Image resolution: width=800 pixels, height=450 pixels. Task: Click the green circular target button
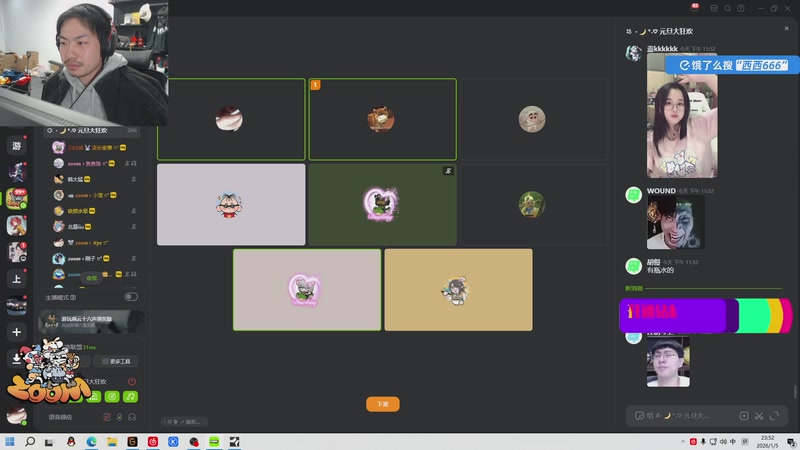click(x=112, y=396)
